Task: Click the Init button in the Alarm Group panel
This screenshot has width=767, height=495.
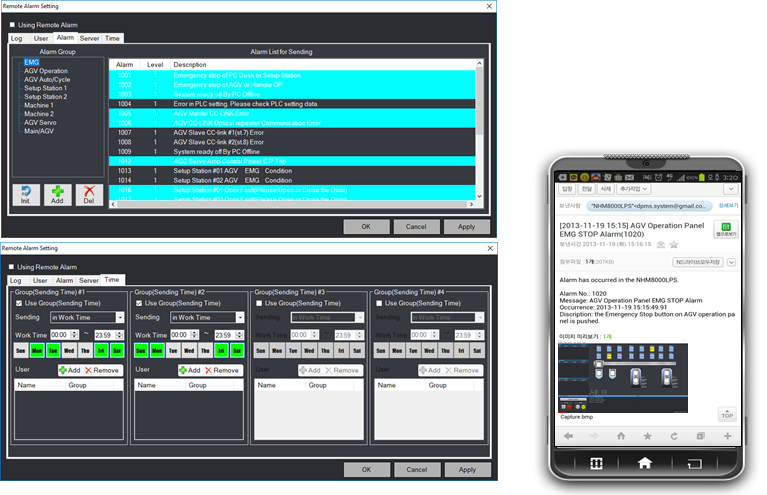Action: pyautogui.click(x=26, y=194)
